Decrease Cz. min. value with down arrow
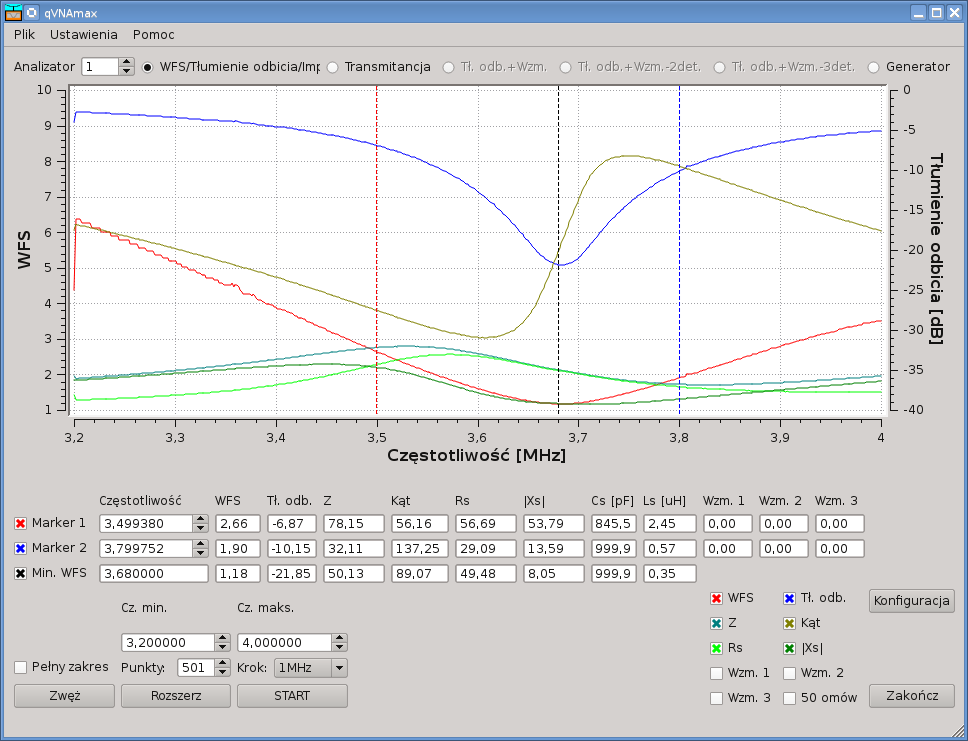Screen dimensions: 968x741 pyautogui.click(x=223, y=647)
